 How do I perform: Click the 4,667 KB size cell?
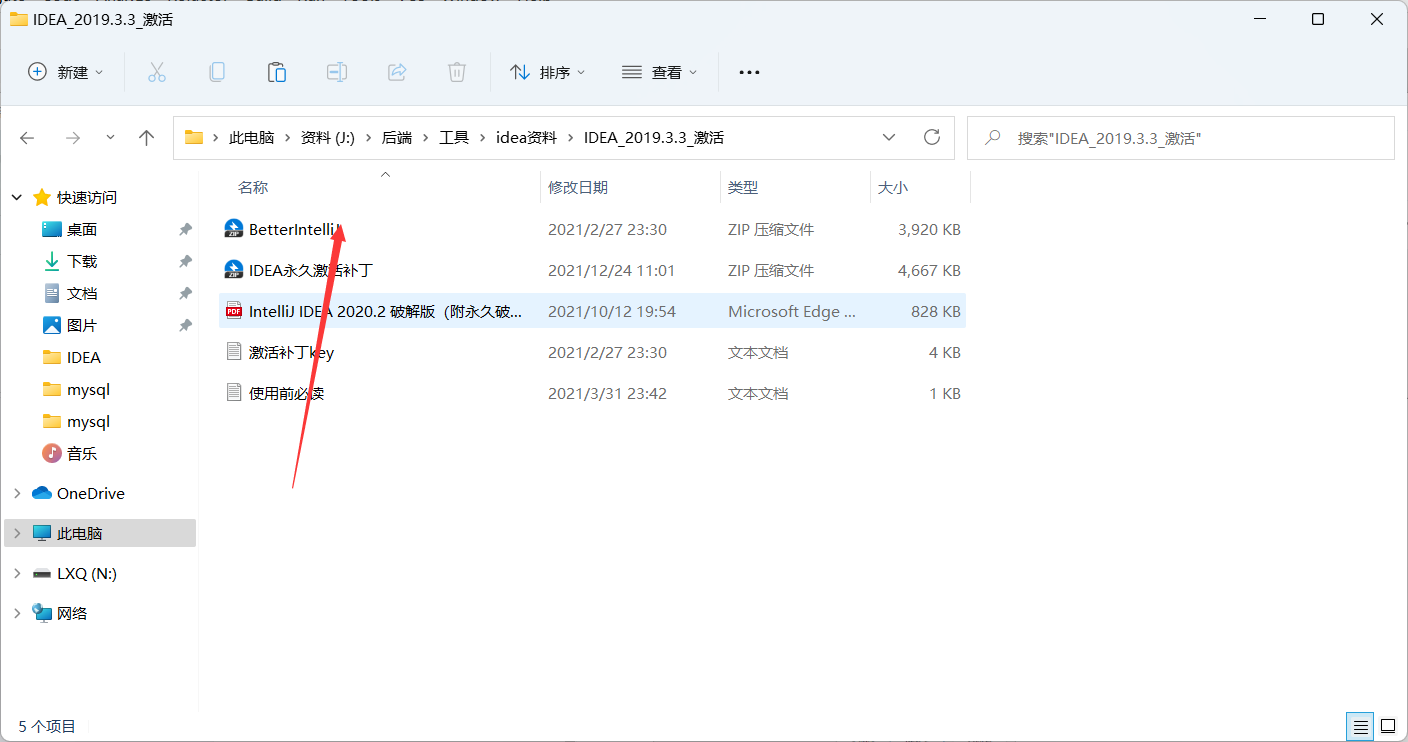pos(930,270)
